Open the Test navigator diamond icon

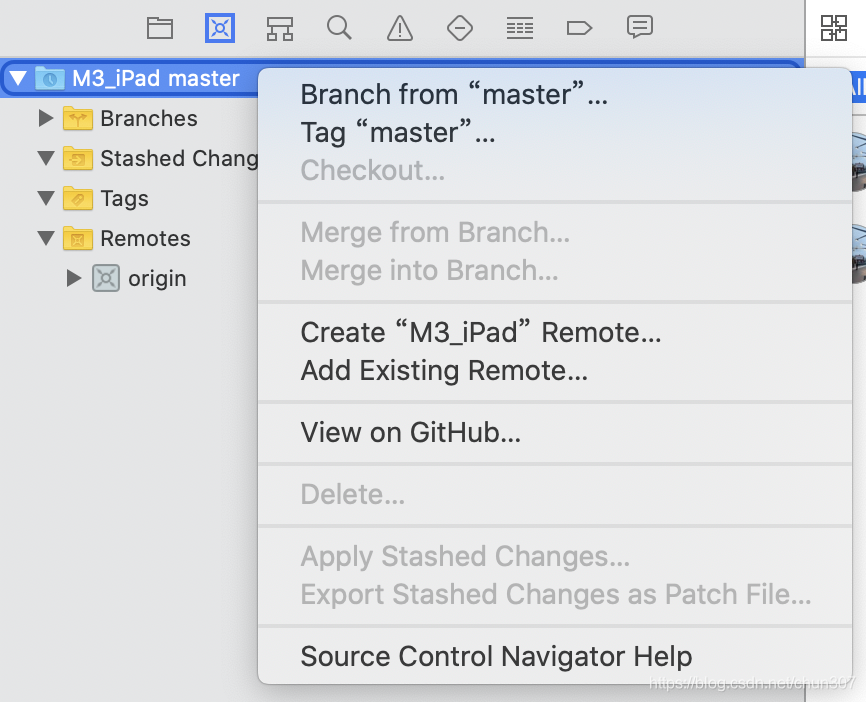coord(460,28)
